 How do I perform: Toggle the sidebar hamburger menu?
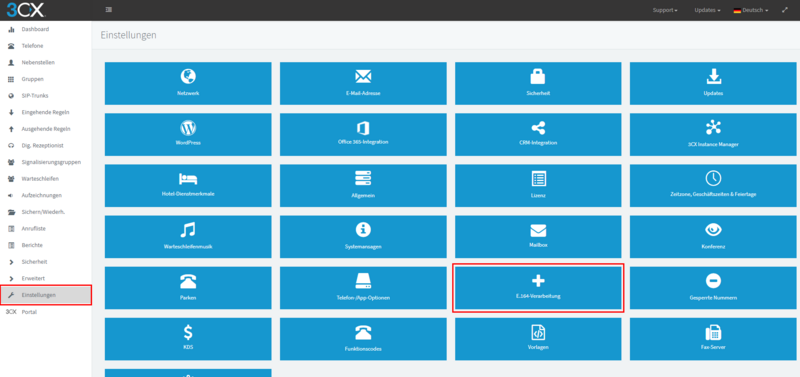coord(108,10)
